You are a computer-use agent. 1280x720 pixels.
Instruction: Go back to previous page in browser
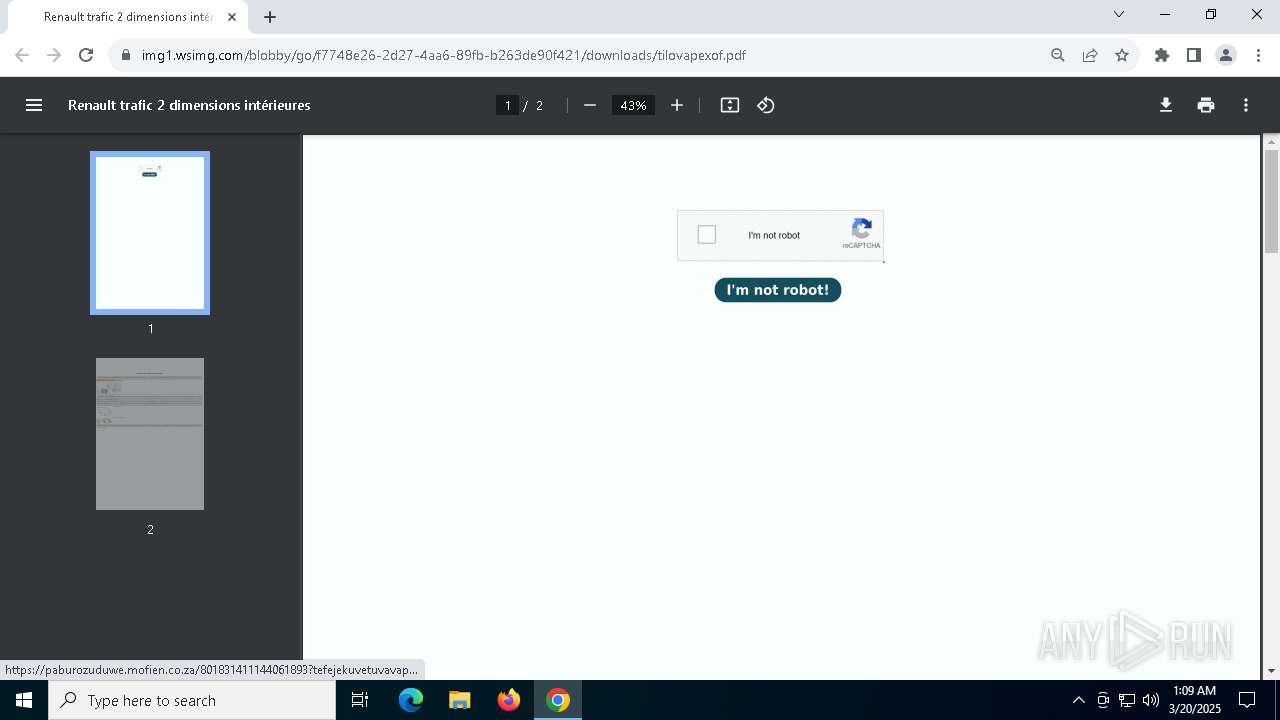(x=22, y=55)
